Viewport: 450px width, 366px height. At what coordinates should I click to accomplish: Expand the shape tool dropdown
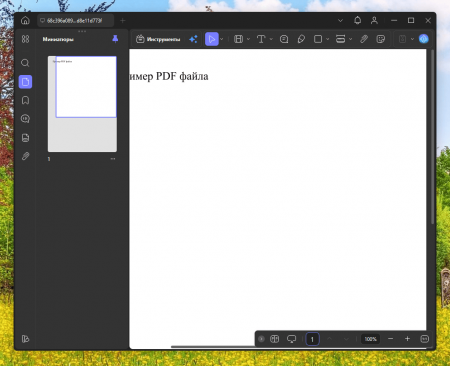pos(328,39)
